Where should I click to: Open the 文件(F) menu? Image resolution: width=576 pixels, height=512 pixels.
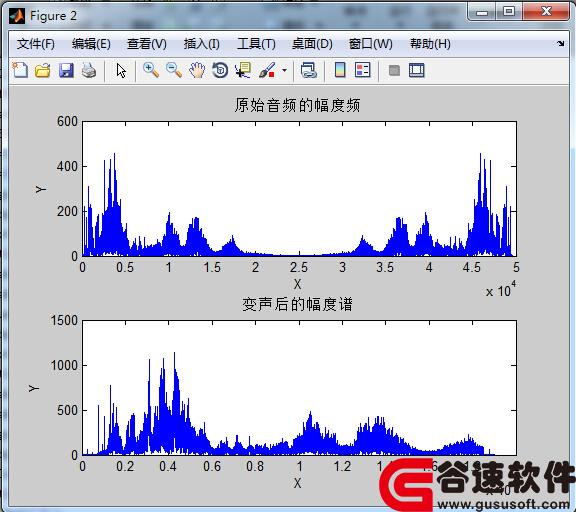[36, 44]
